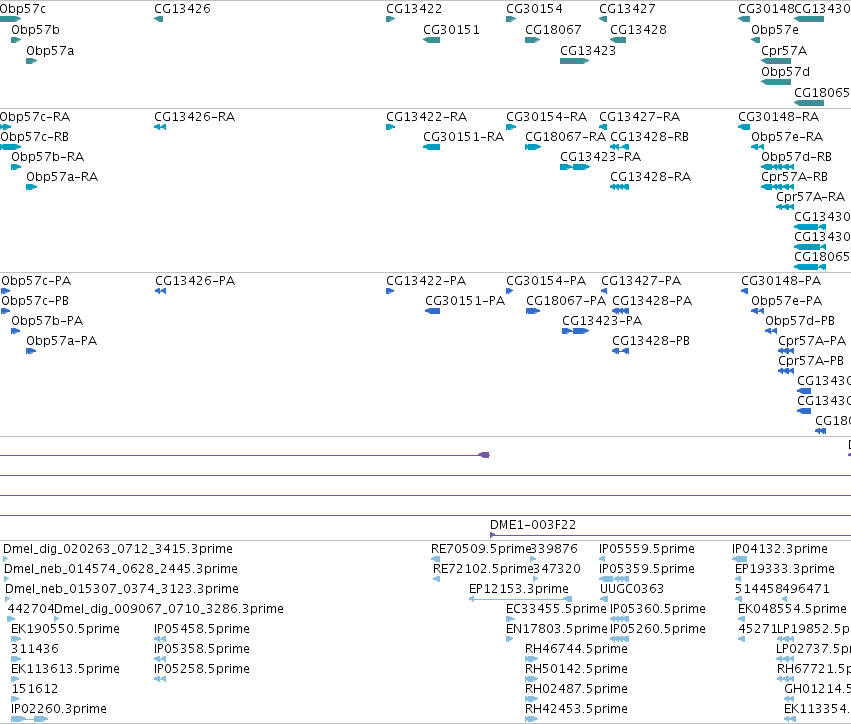Image resolution: width=851 pixels, height=724 pixels.
Task: Click protein Obp57d-PB
Action: 800,321
